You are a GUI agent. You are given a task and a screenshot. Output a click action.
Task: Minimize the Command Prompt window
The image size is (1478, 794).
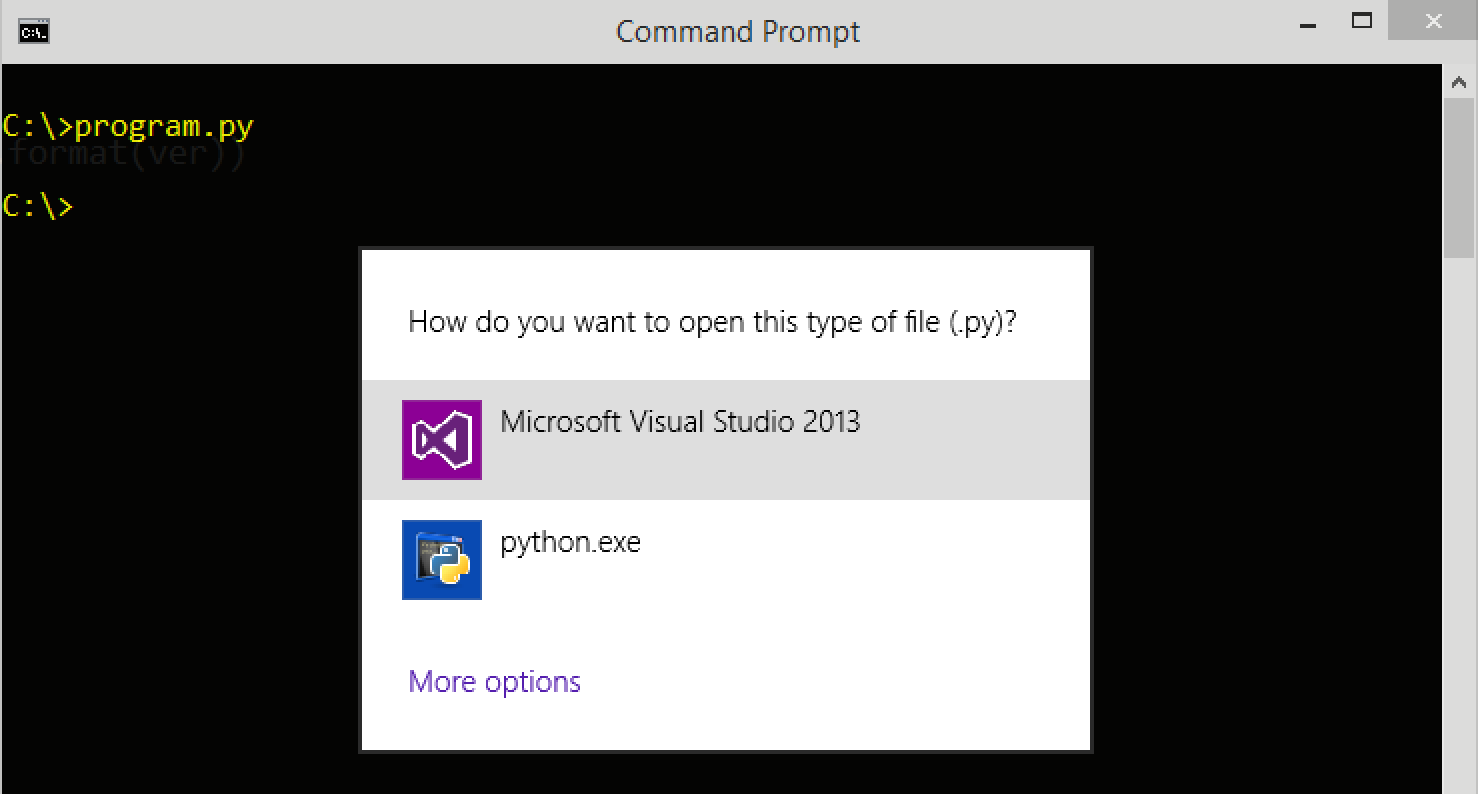coord(1308,22)
